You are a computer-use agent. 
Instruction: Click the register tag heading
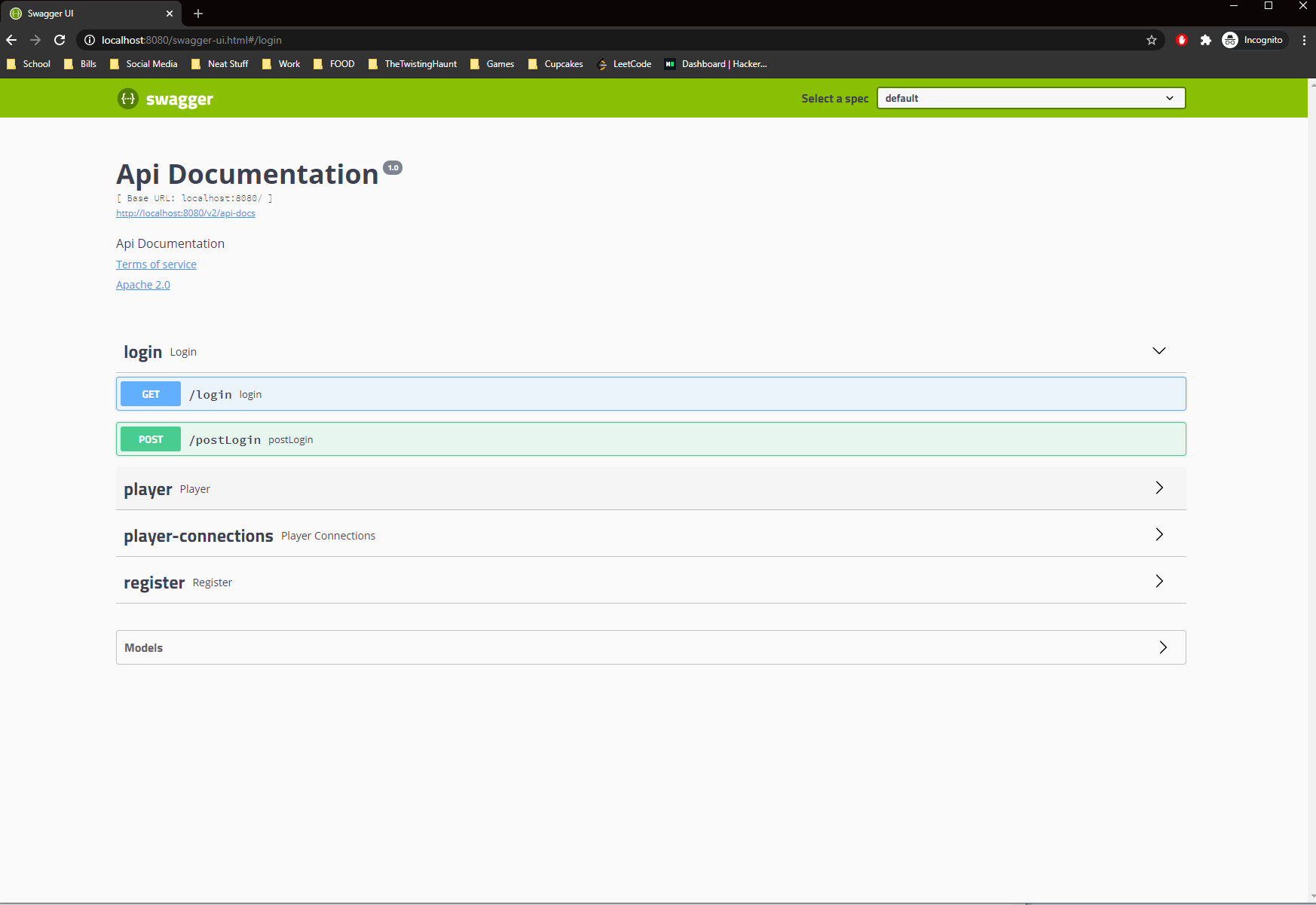(x=154, y=582)
